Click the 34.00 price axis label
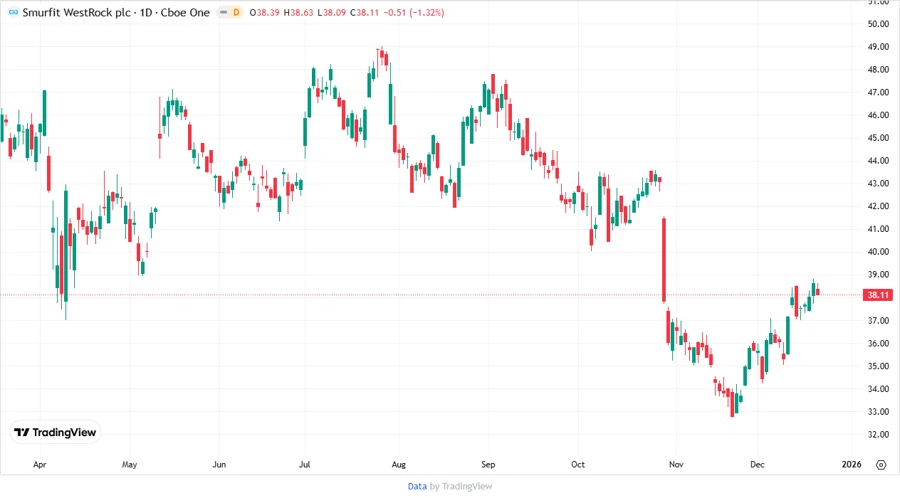Viewport: 900px width, 498px height. coord(878,388)
